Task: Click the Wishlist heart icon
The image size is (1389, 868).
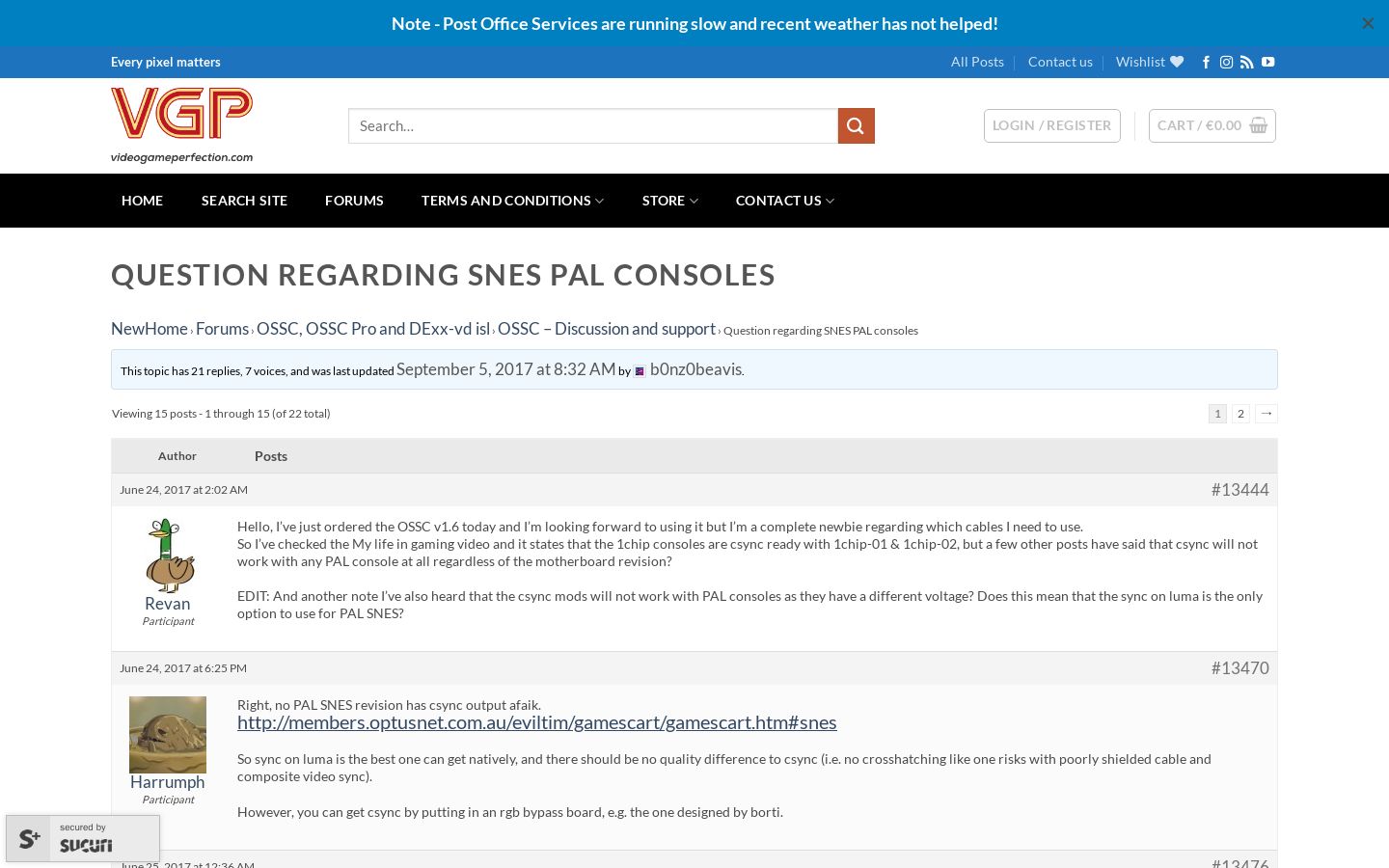Action: coord(1177,62)
